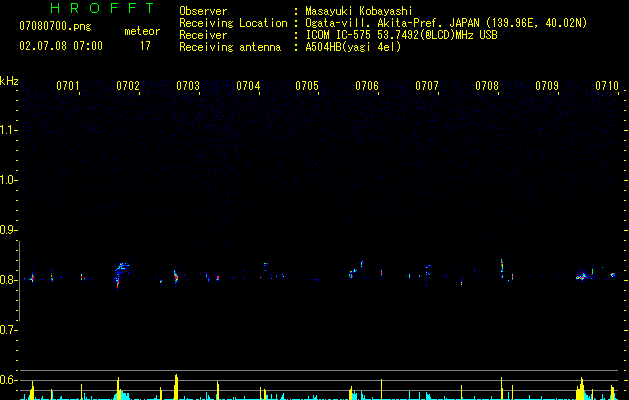Click the HROFFT title text
The height and width of the screenshot is (400, 629).
point(103,8)
